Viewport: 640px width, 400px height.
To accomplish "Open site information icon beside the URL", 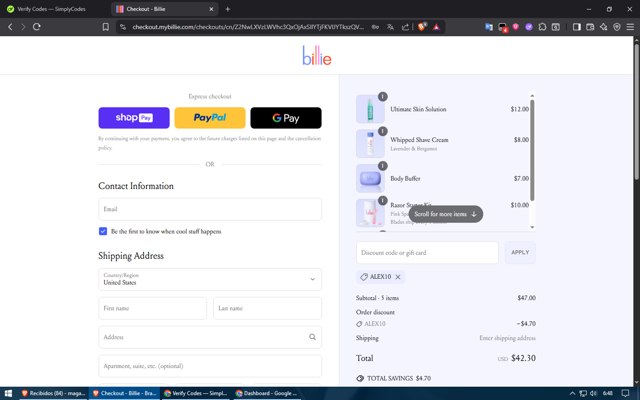I will coord(122,27).
